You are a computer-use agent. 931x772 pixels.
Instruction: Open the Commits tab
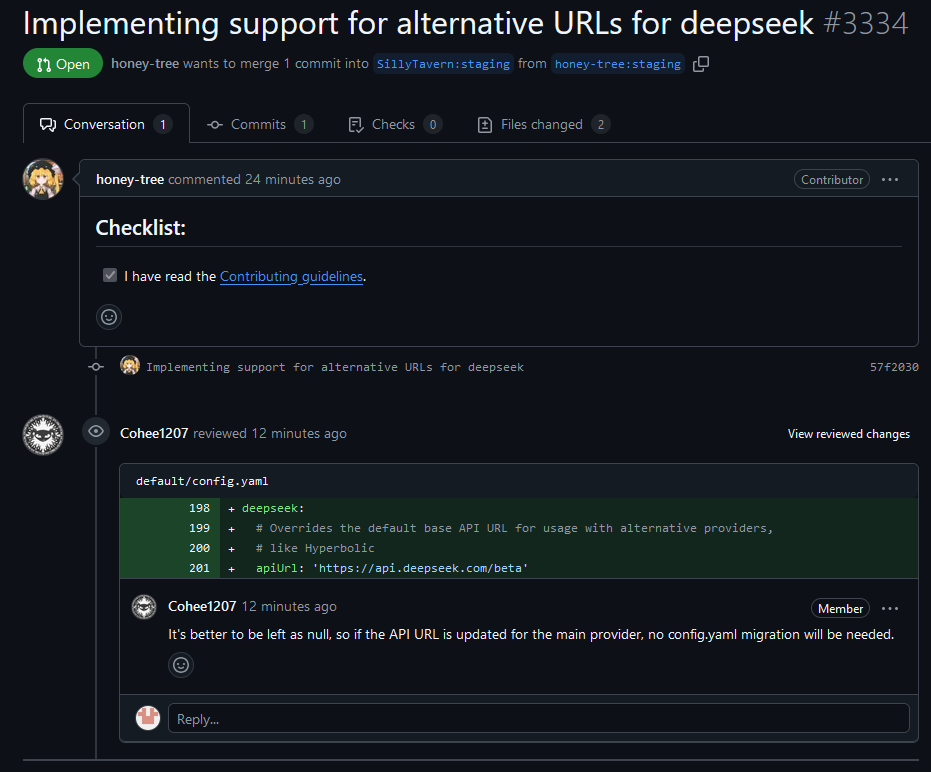click(x=259, y=124)
